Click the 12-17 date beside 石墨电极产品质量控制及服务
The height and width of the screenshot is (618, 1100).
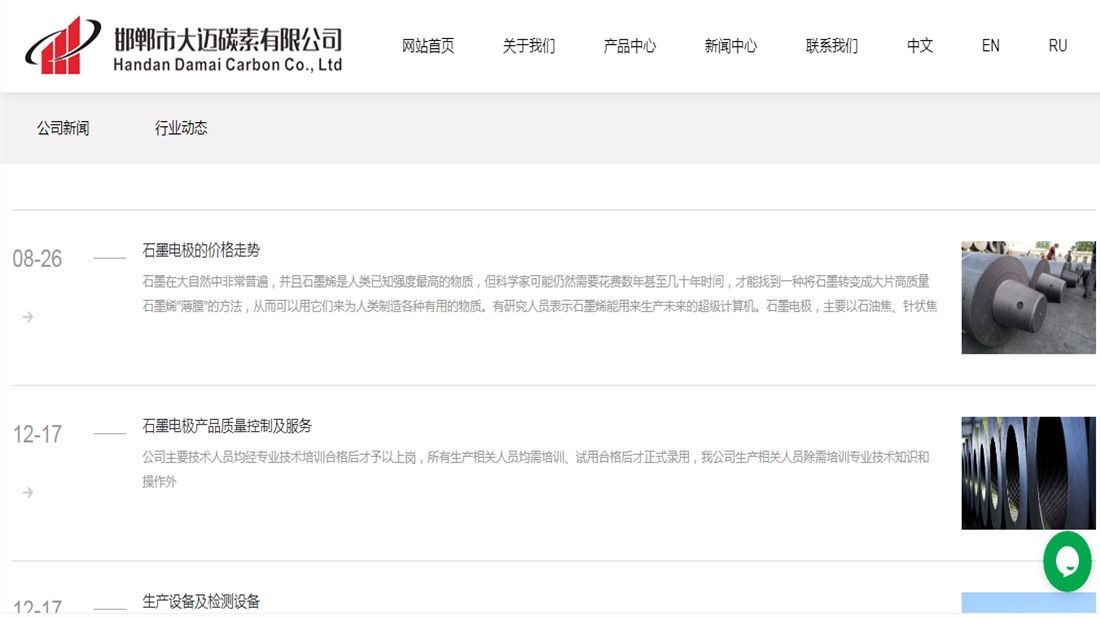(37, 434)
